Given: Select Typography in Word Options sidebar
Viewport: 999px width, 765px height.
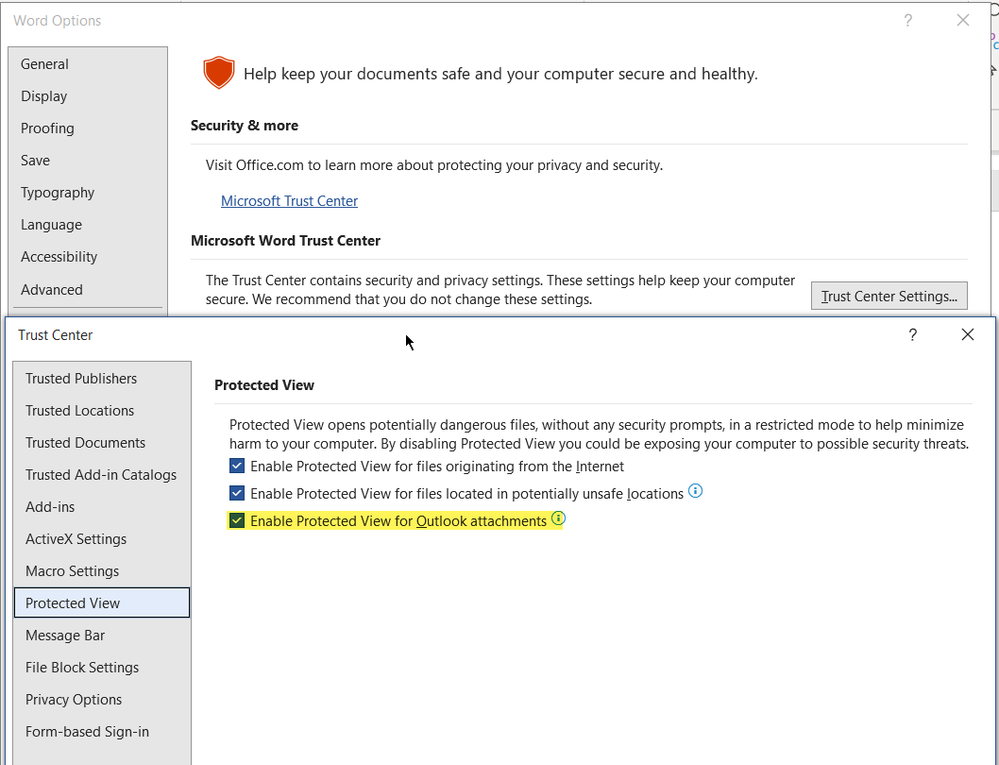Looking at the screenshot, I should coord(88,192).
